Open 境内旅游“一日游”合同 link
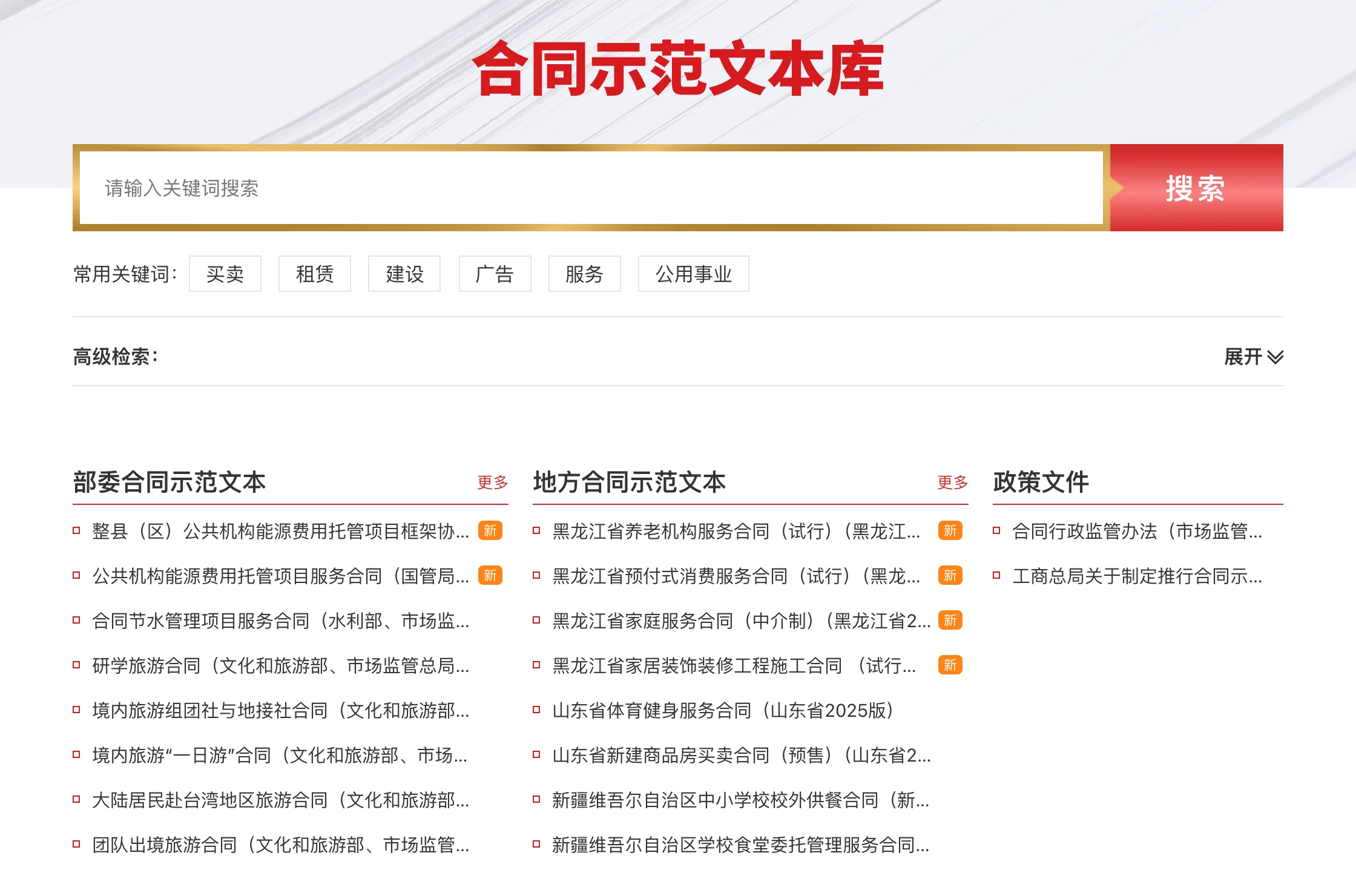 pos(280,755)
